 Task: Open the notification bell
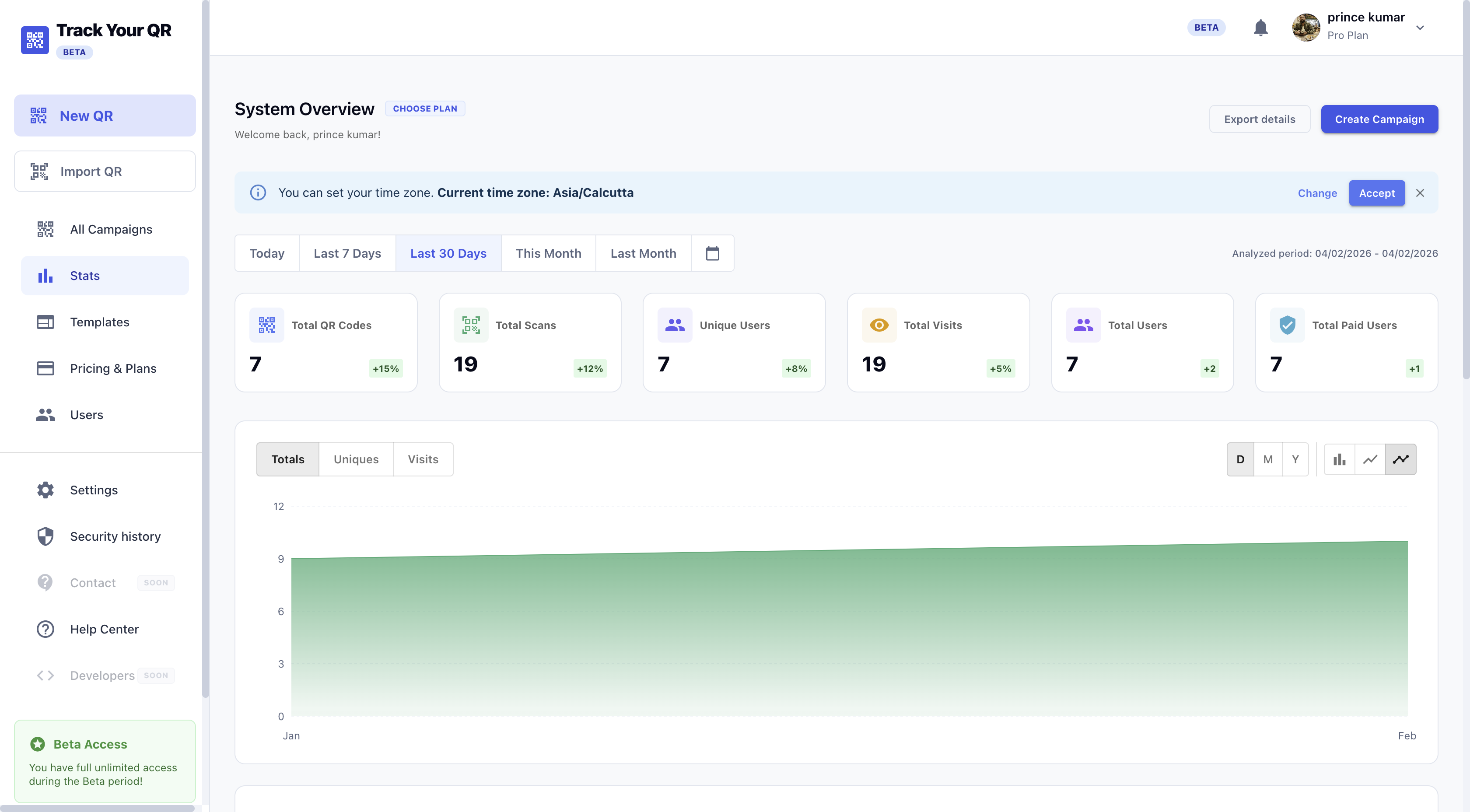1260,27
